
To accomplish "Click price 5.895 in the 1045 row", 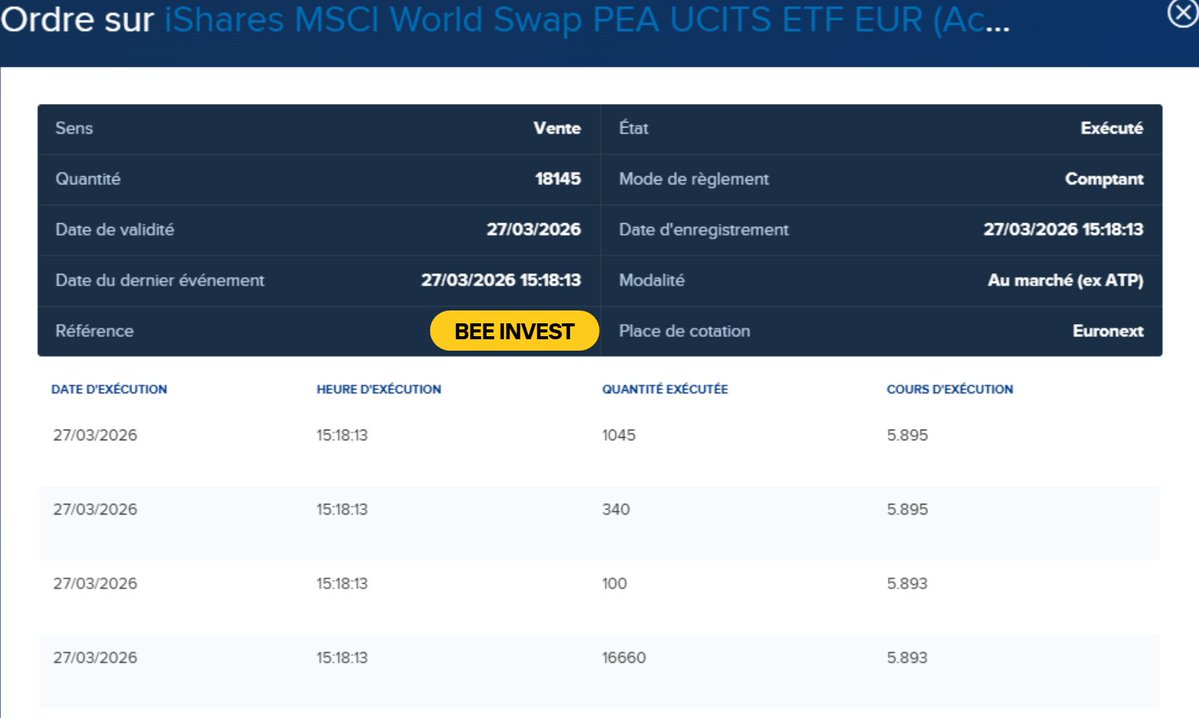I will pos(907,435).
